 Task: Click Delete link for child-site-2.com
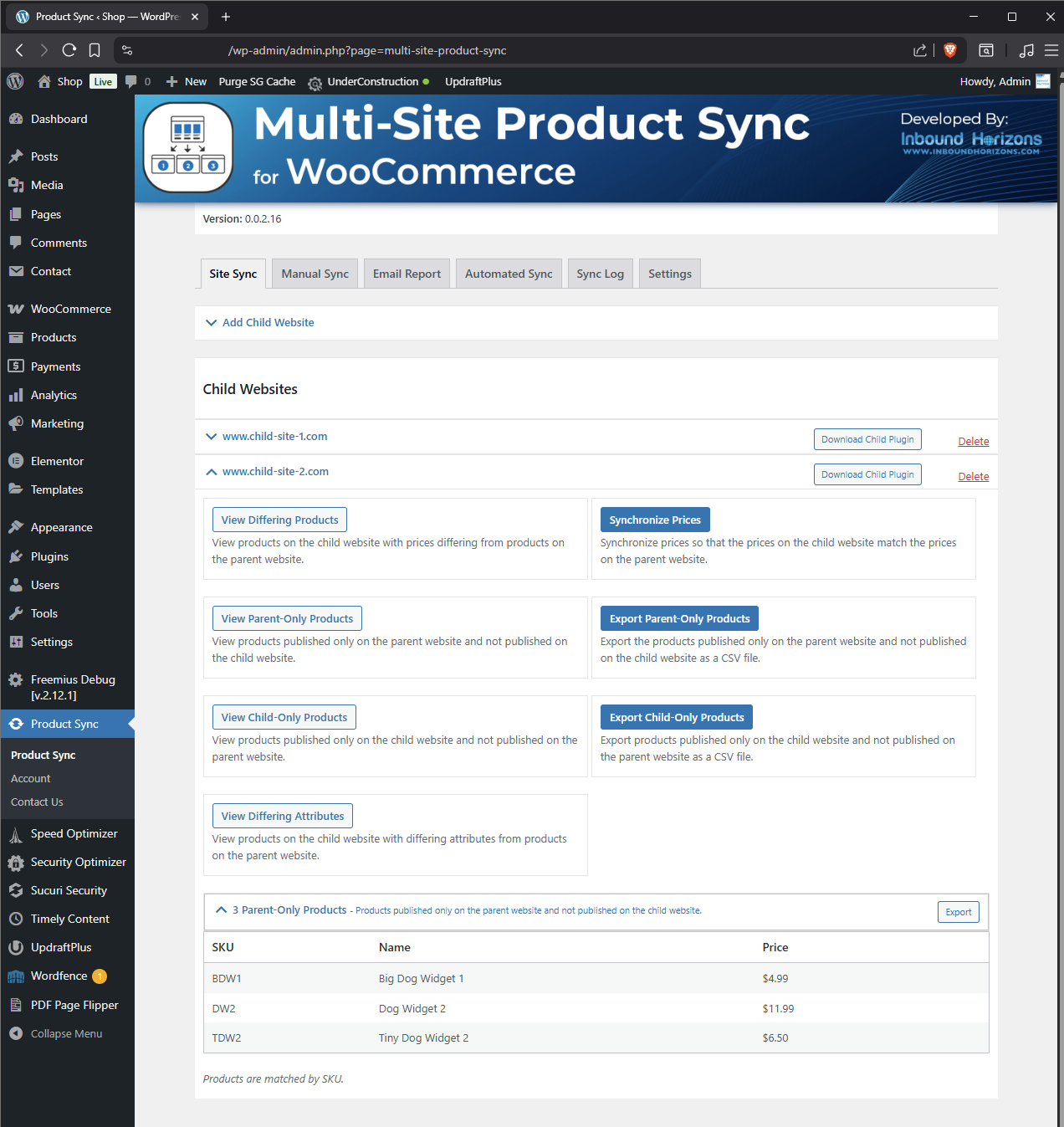(973, 476)
